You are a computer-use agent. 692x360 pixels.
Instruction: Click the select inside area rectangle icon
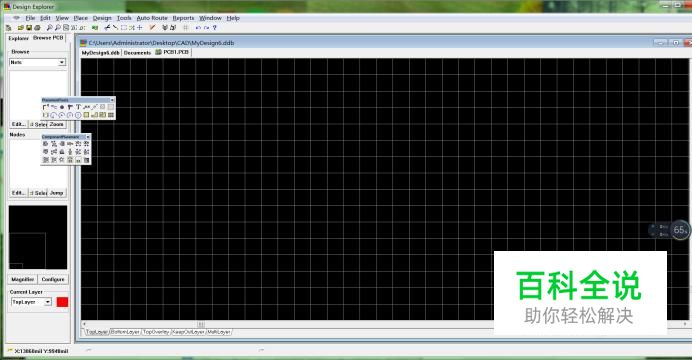[x=124, y=28]
